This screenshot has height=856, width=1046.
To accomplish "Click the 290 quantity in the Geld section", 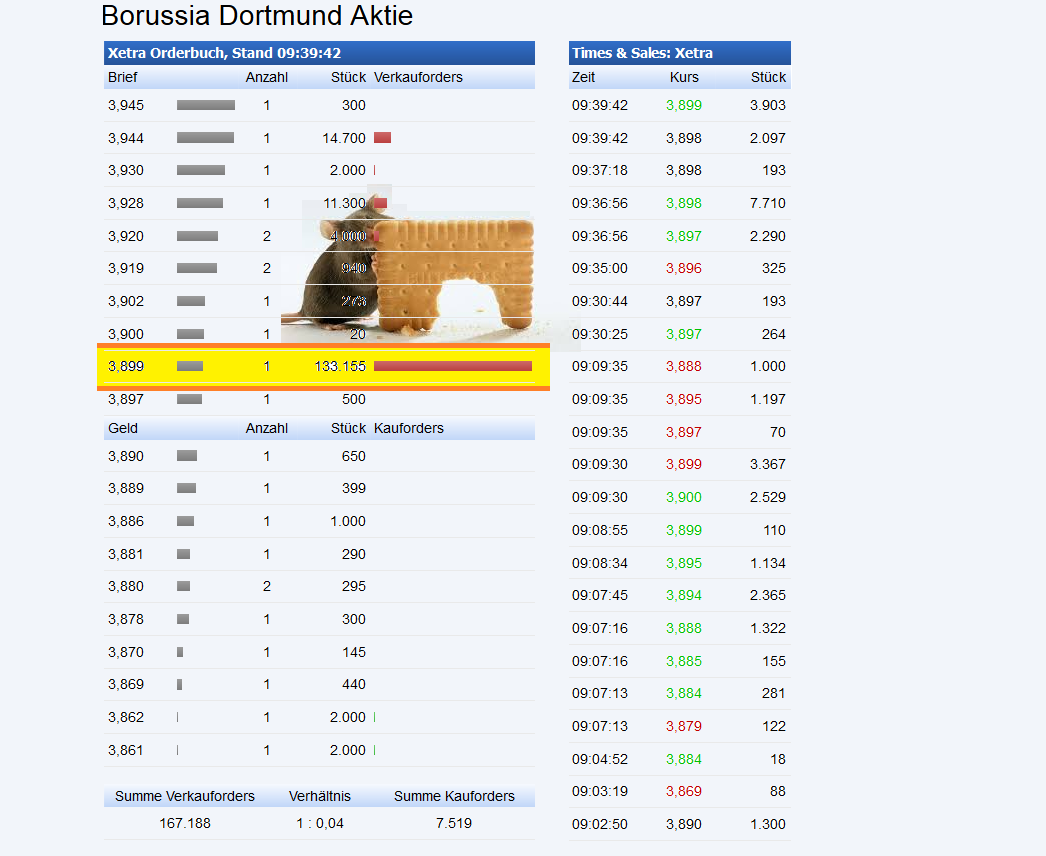I will [354, 554].
